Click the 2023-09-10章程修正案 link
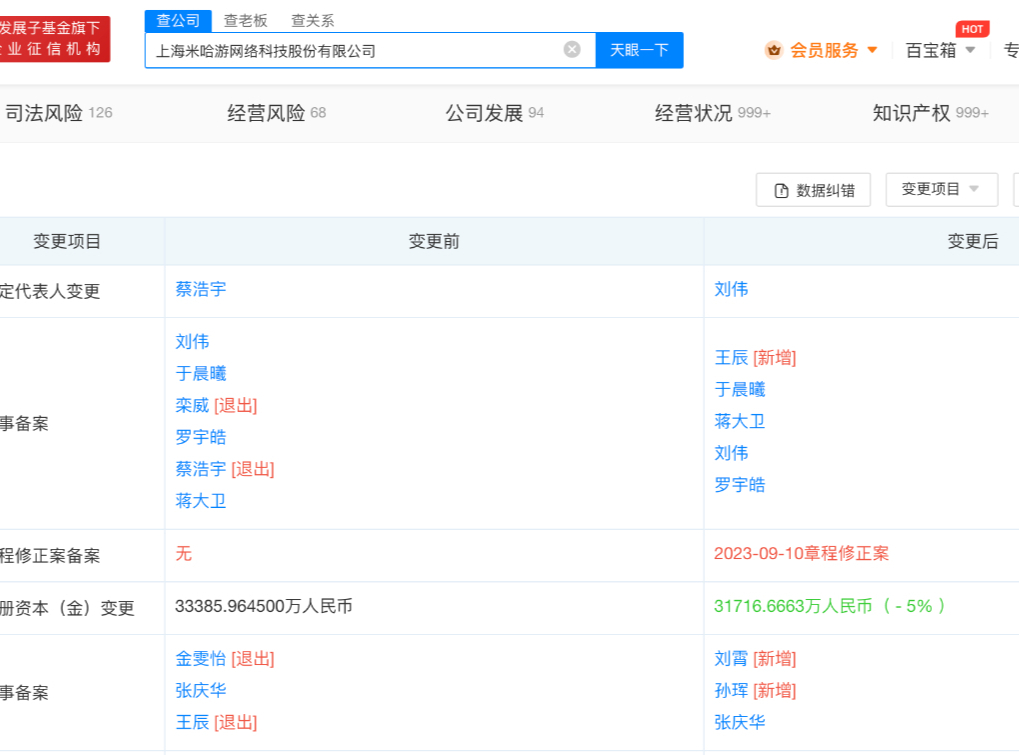Screen dimensions: 1019x755 (x=801, y=553)
